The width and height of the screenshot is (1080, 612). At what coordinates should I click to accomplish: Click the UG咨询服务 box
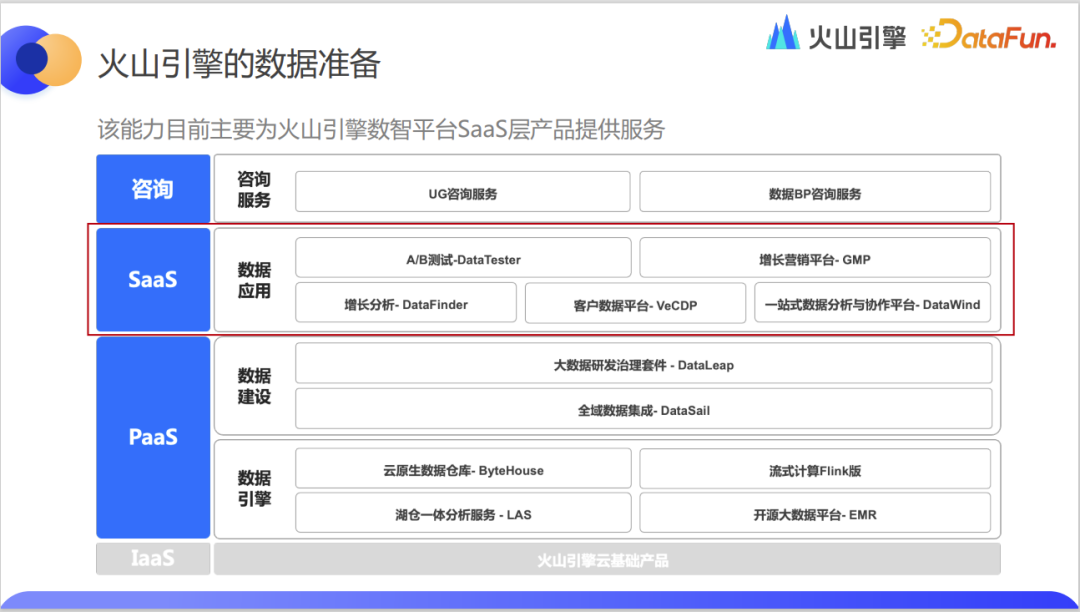(x=463, y=192)
